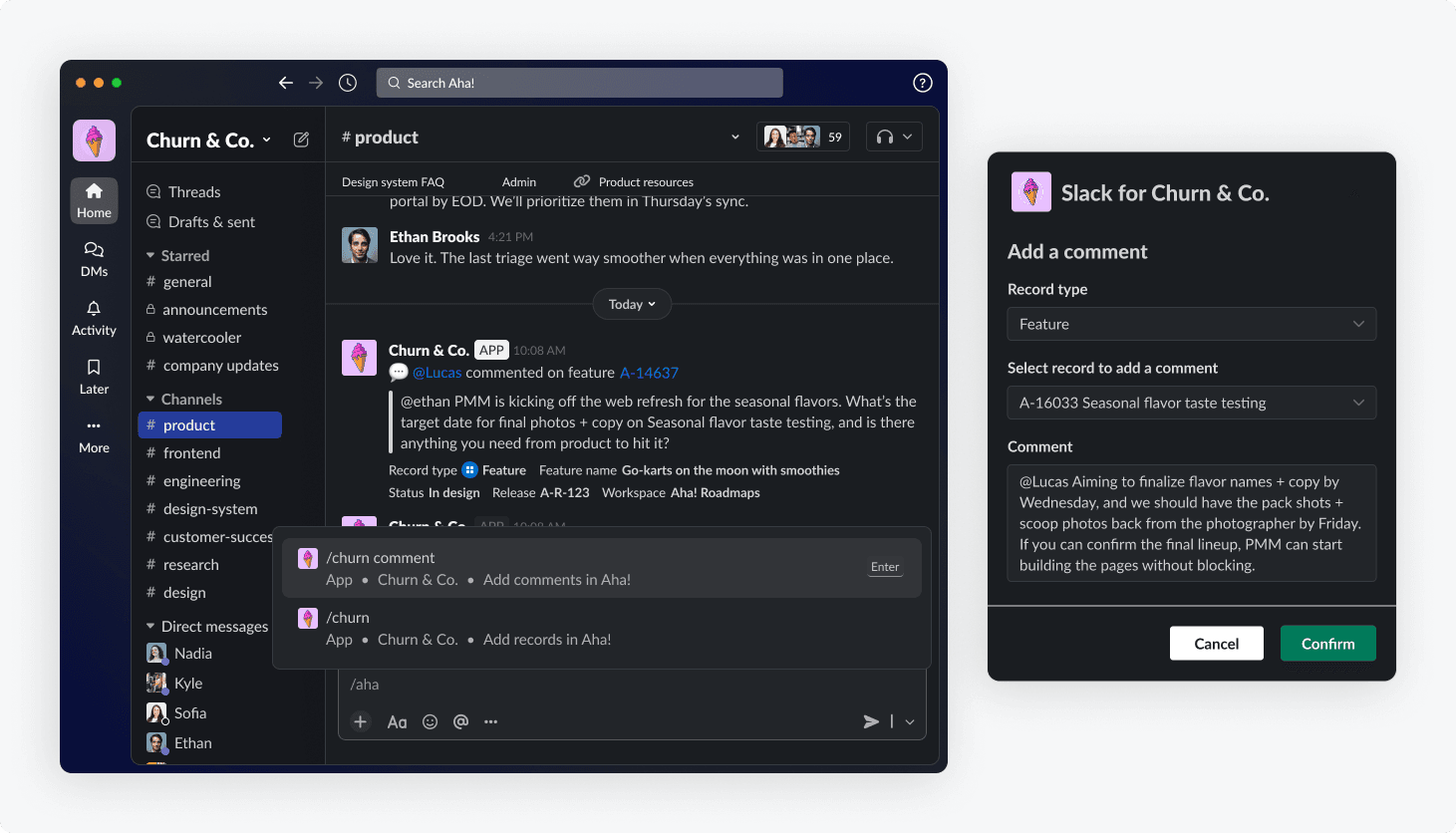Start a huddle with the headphones icon
This screenshot has height=833, width=1456.
(885, 137)
